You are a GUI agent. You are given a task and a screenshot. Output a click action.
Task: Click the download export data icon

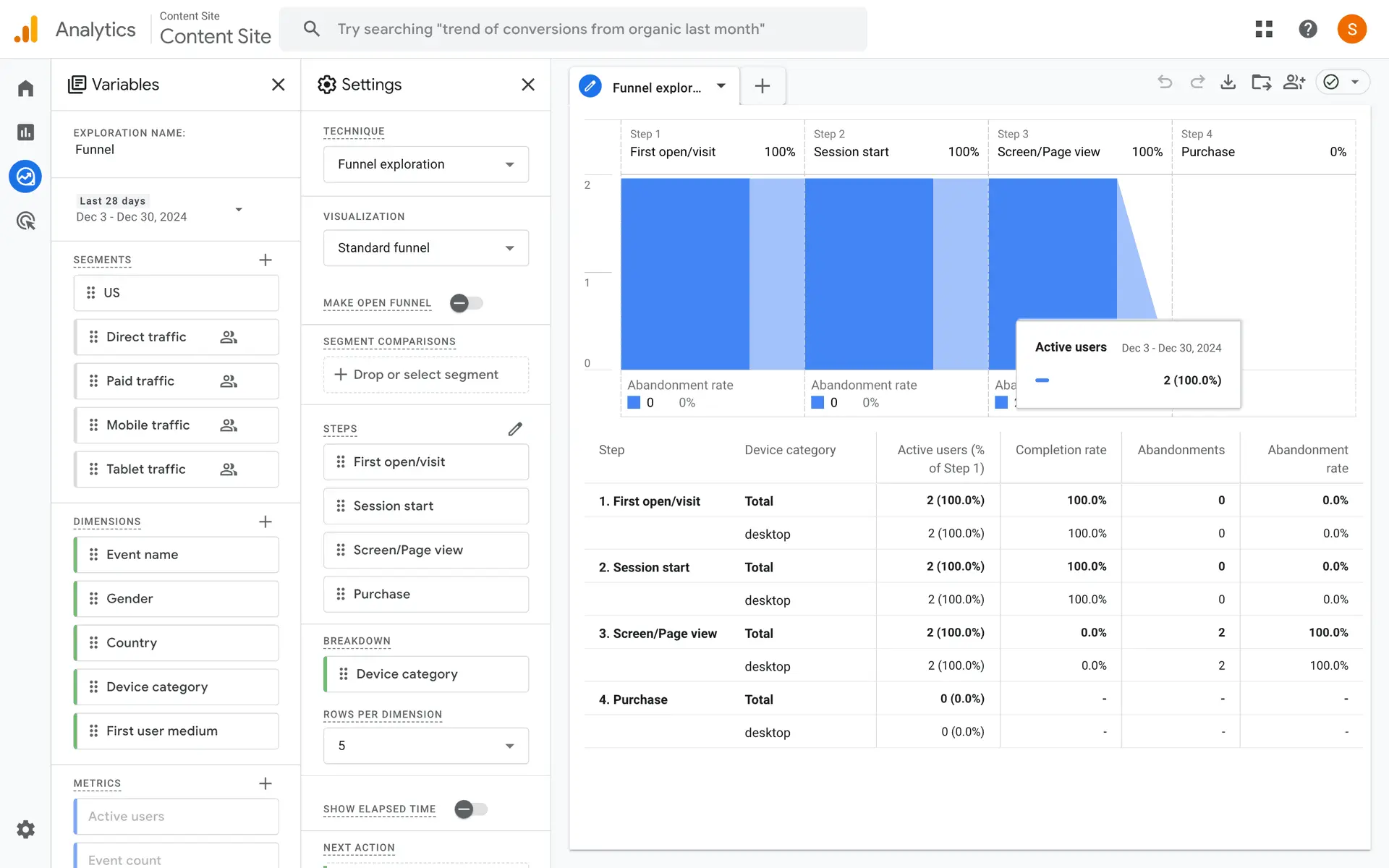point(1228,82)
